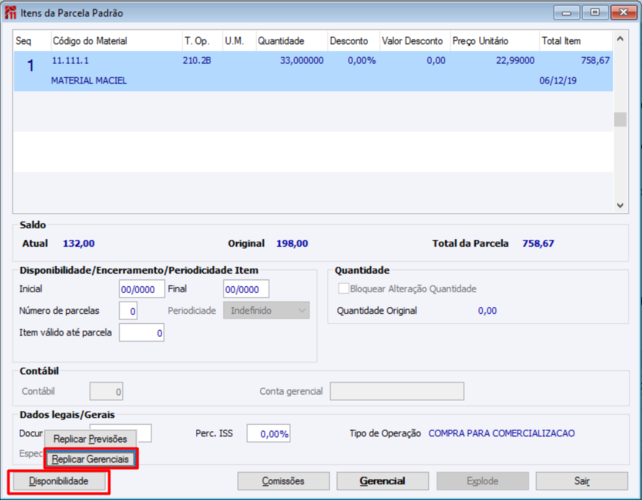
Task: Click the Número de parcelas field
Action: [x=128, y=311]
